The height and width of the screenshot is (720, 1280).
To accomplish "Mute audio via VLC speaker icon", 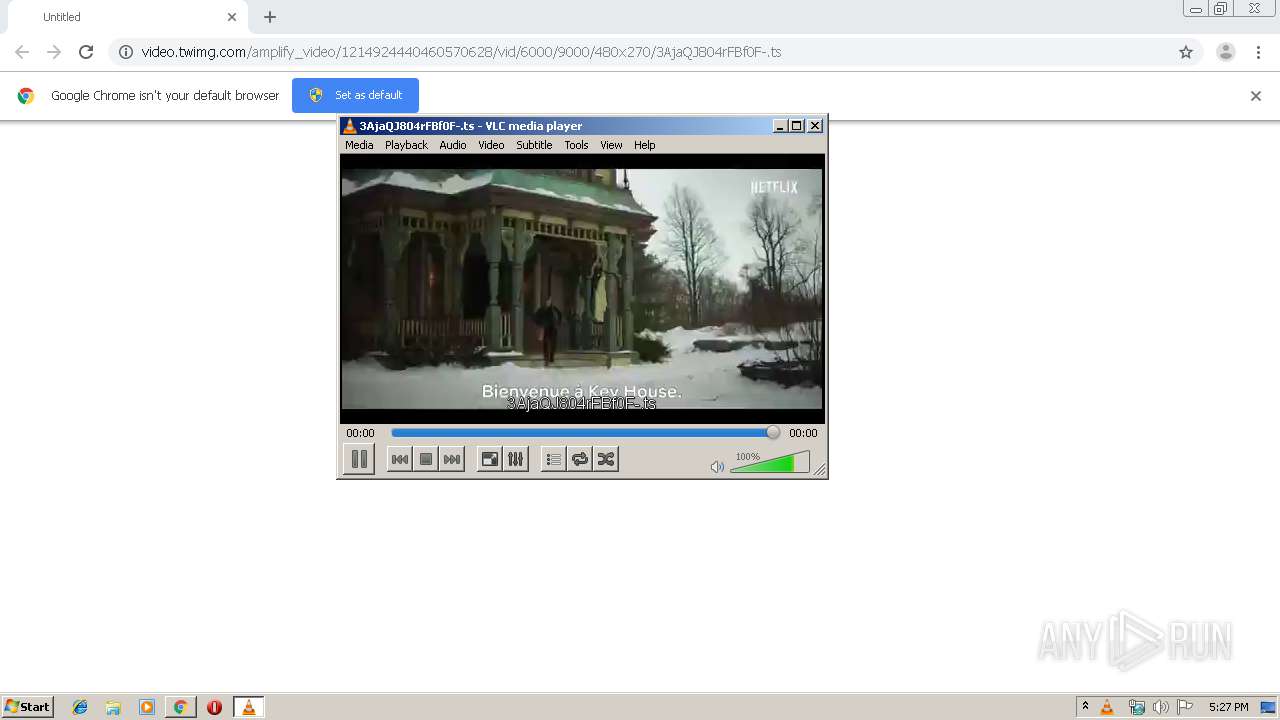I will tap(717, 467).
